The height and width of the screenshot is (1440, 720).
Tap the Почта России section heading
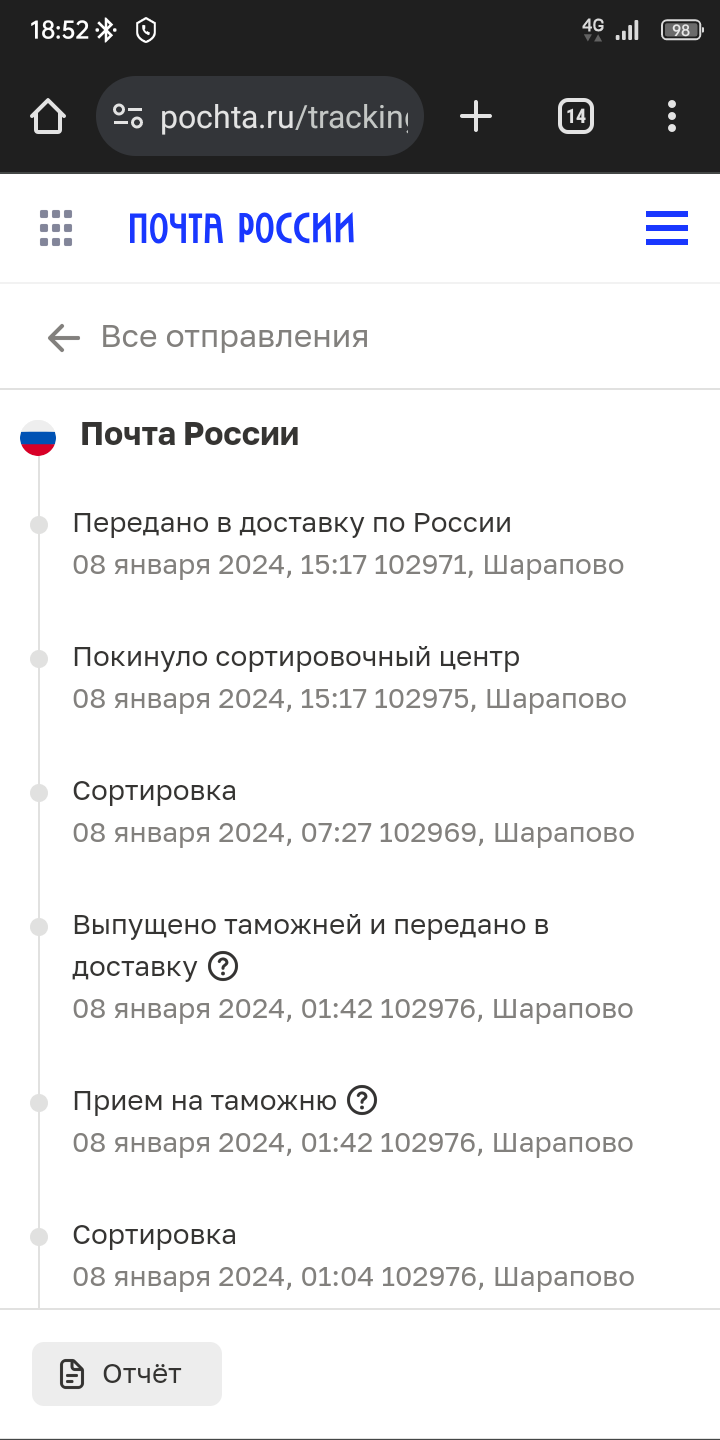pos(190,435)
